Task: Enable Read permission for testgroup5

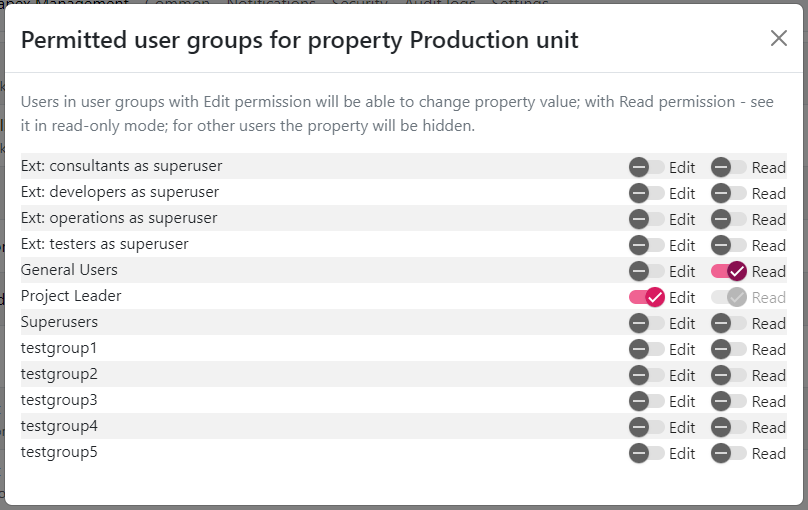Action: (729, 453)
